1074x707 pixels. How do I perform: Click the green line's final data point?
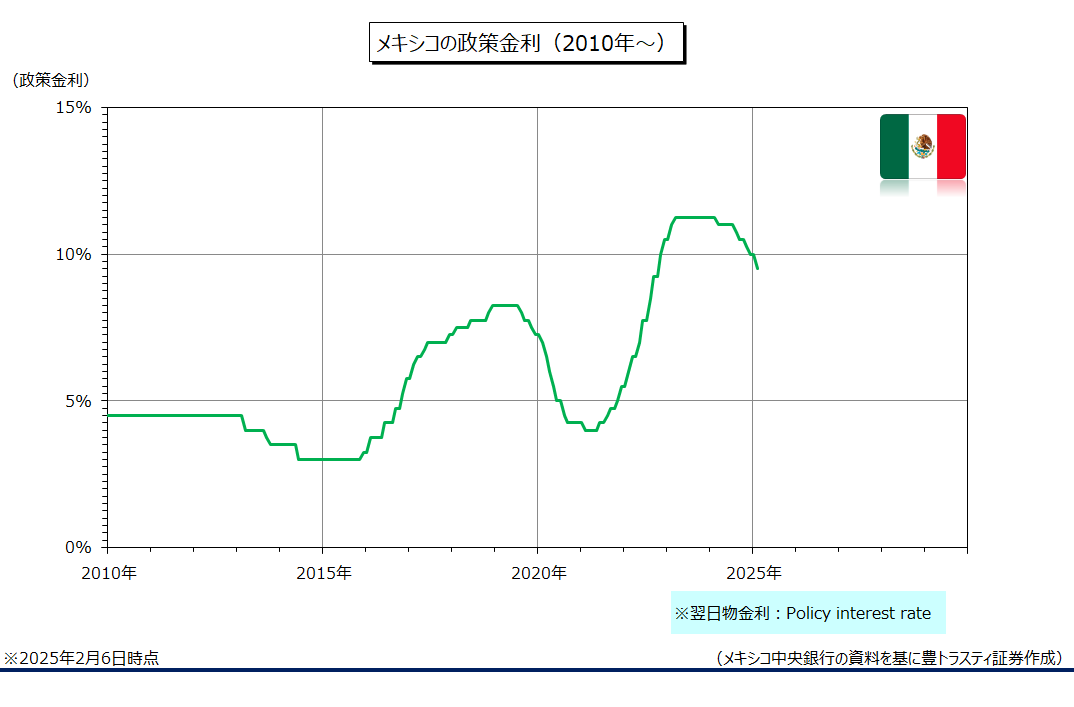(x=757, y=268)
